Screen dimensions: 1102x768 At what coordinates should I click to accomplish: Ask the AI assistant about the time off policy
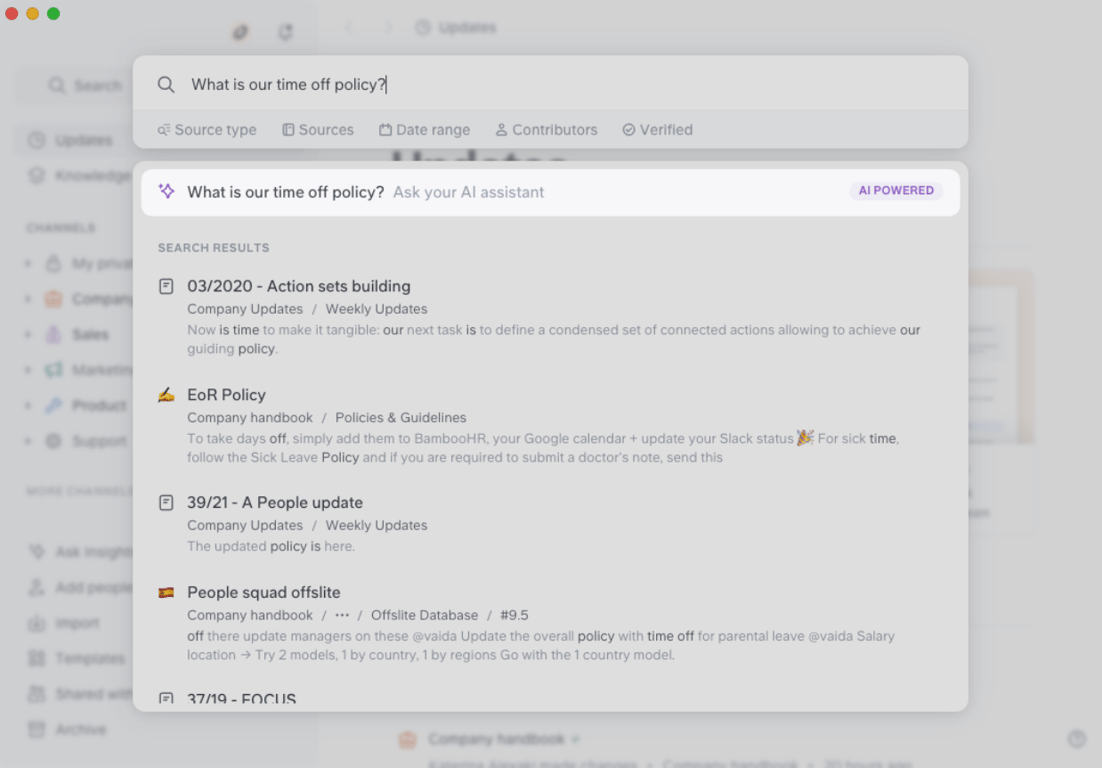pos(550,192)
